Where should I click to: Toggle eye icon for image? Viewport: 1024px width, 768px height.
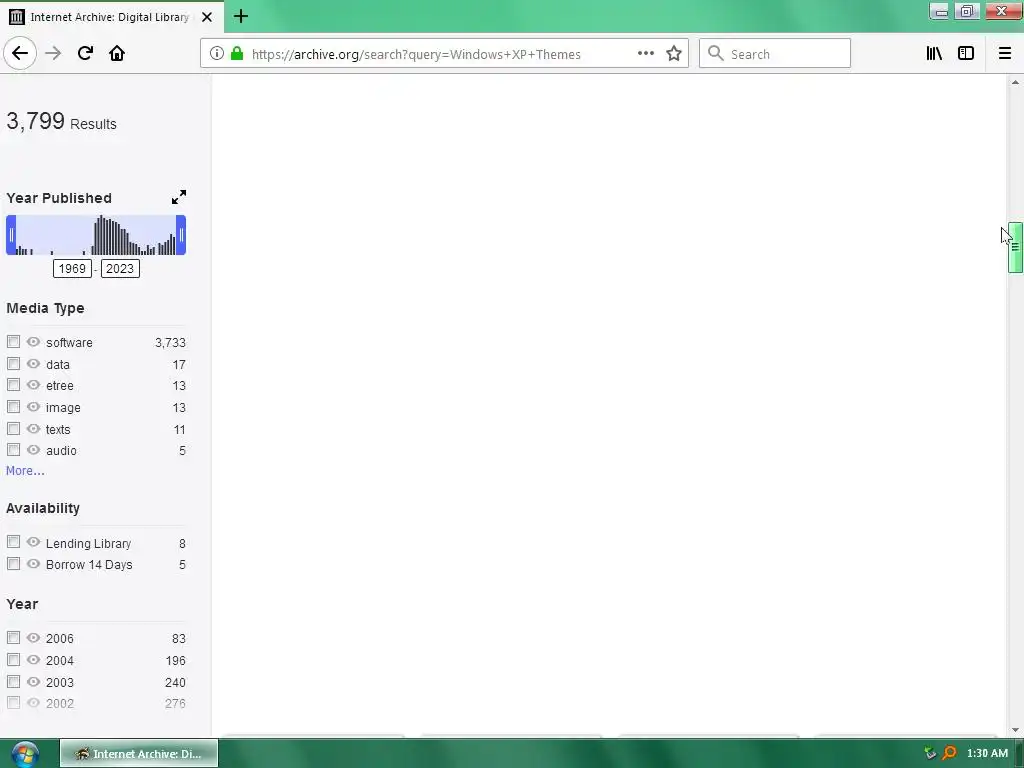[33, 407]
